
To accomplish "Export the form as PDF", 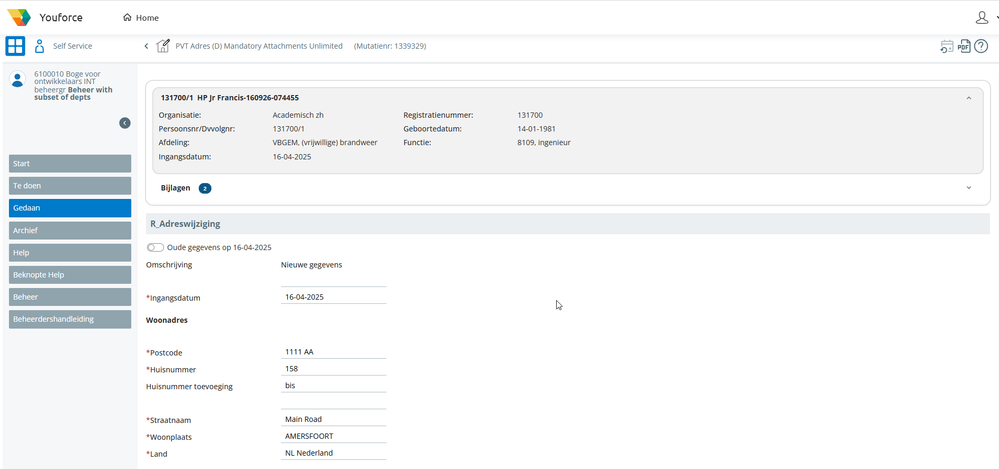I will [964, 46].
